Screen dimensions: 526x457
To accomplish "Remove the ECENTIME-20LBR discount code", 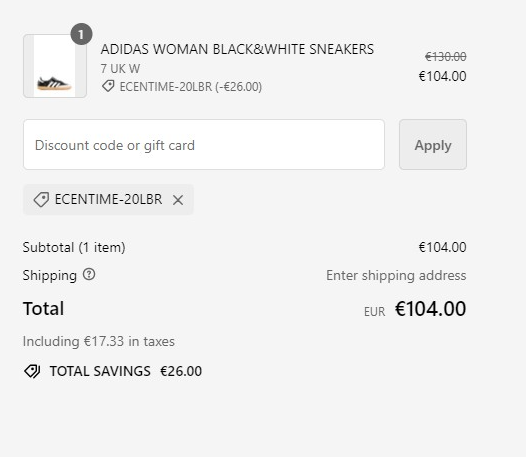I will tap(178, 200).
